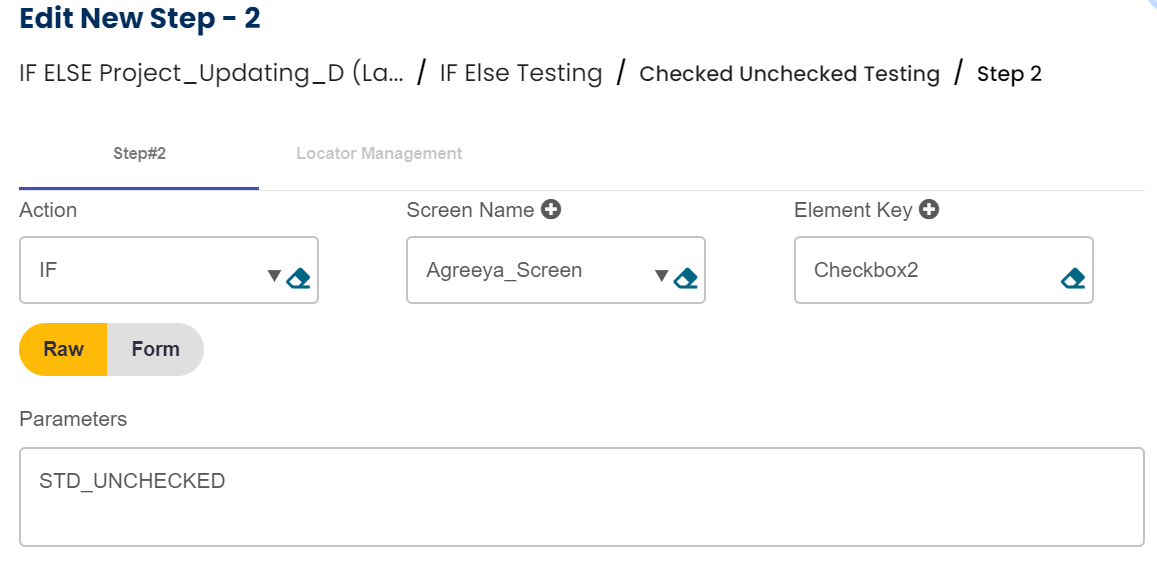
Task: Open Checked Unchecked Testing breadcrumb
Action: point(789,74)
